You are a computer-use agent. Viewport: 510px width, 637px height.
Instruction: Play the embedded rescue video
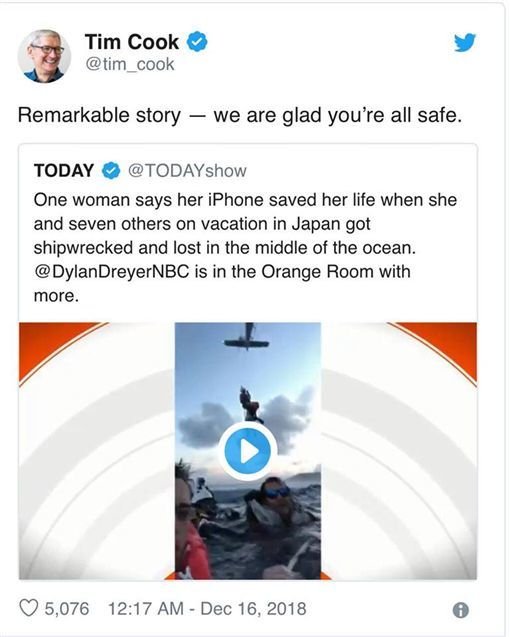click(x=248, y=451)
